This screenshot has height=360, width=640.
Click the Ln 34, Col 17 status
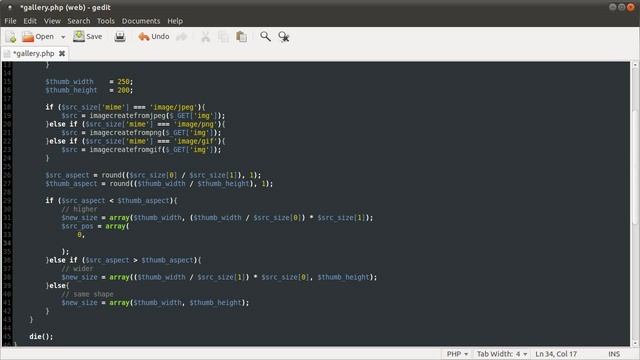coord(556,354)
